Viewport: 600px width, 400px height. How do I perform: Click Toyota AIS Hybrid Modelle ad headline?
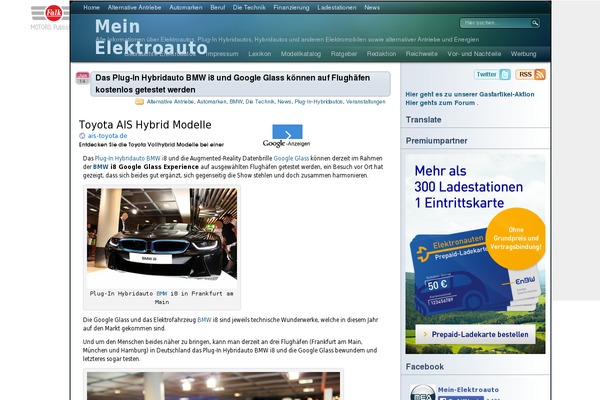(145, 125)
